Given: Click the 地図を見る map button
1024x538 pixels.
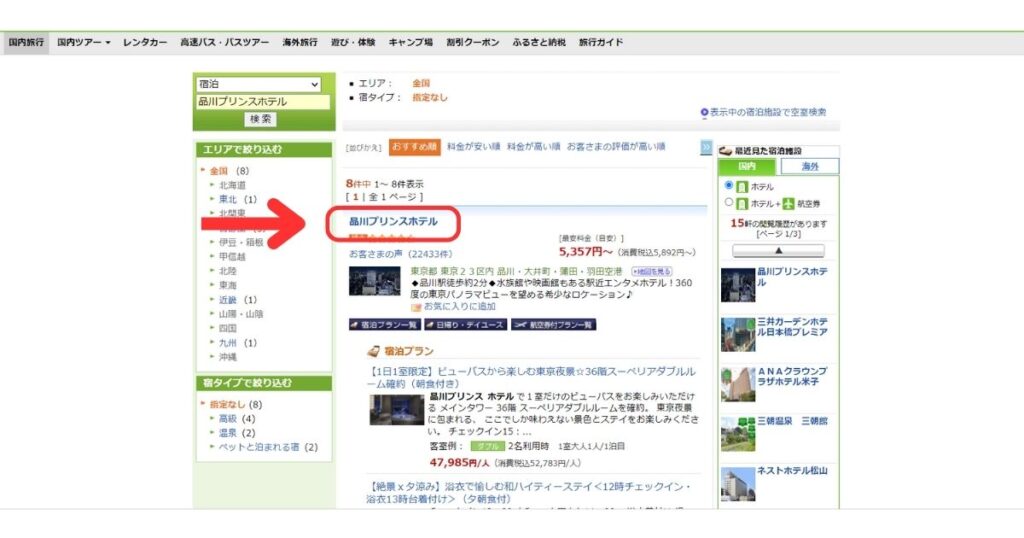Looking at the screenshot, I should point(652,271).
